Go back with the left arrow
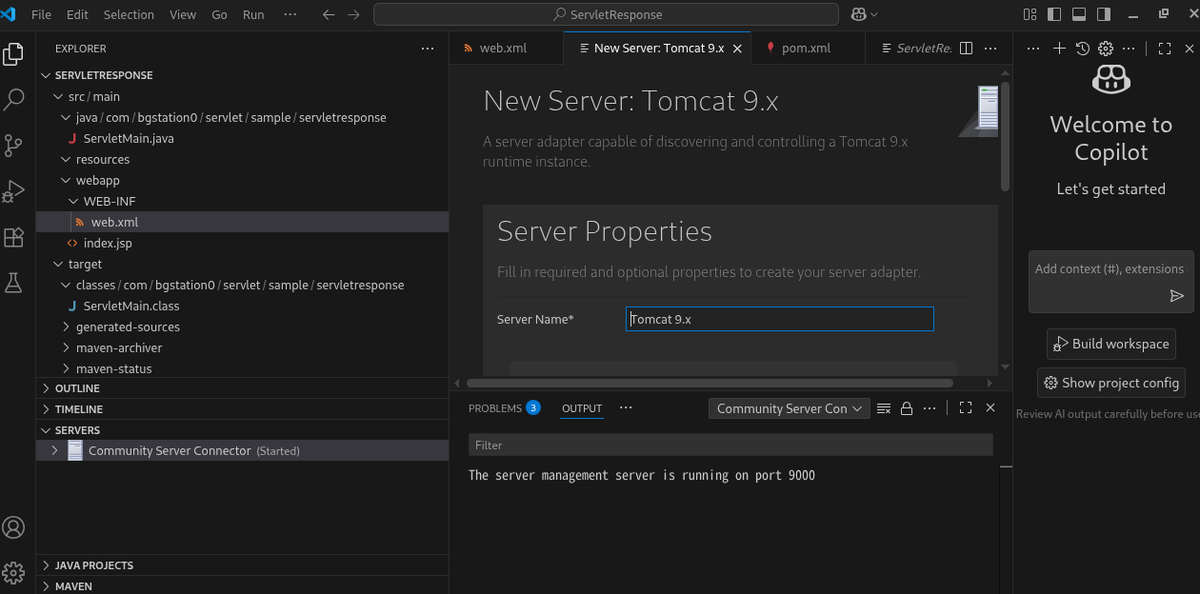 pyautogui.click(x=329, y=15)
